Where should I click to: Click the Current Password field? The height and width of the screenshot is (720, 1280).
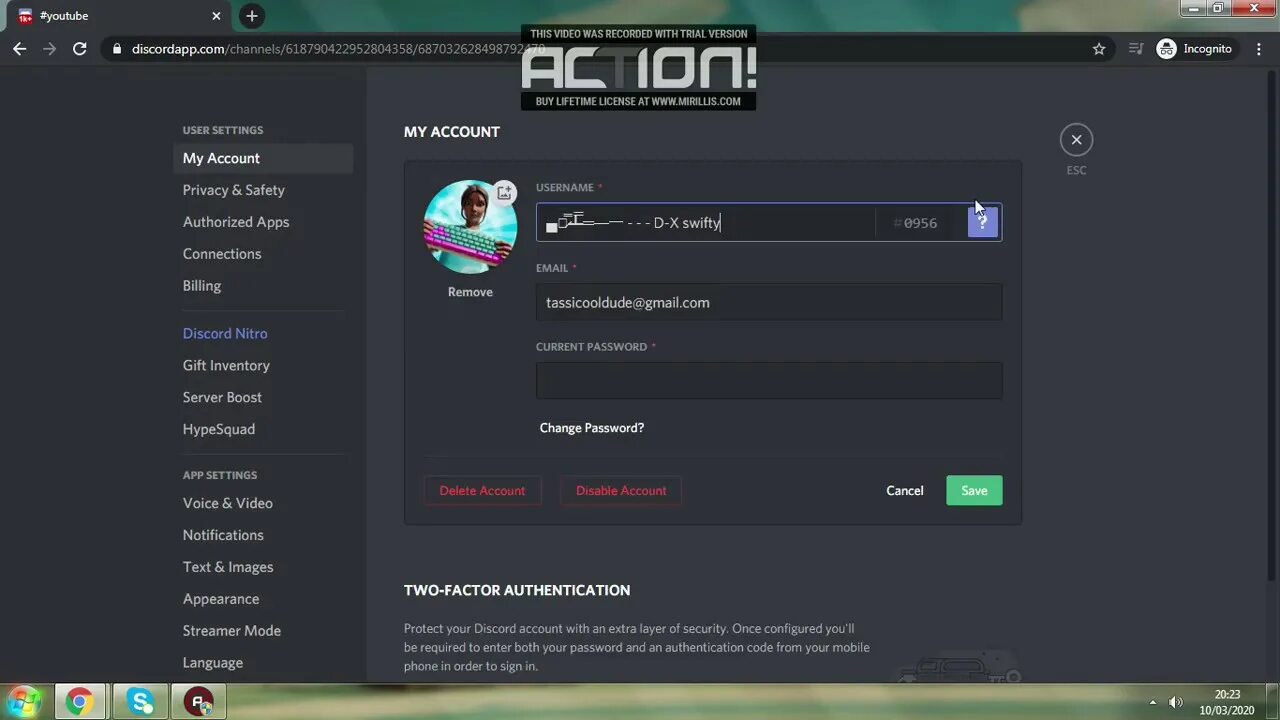pyautogui.click(x=769, y=381)
